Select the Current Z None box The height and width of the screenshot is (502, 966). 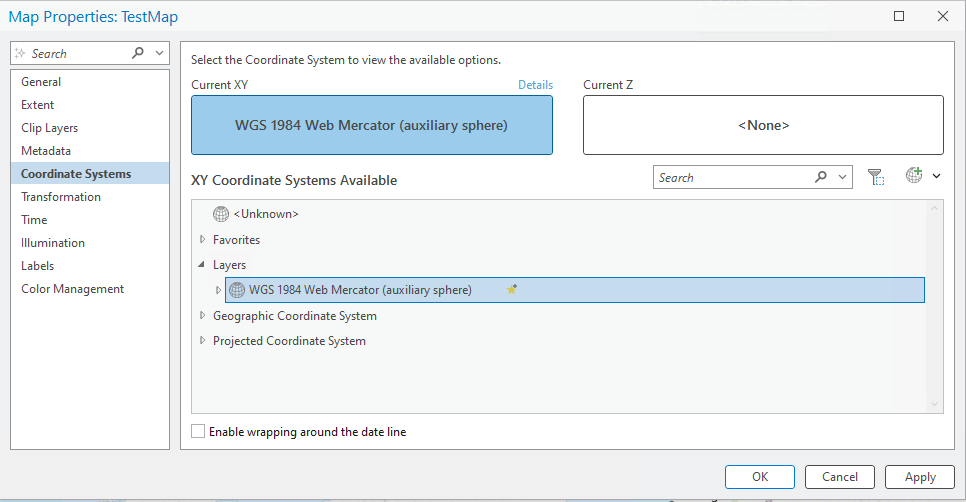point(763,125)
